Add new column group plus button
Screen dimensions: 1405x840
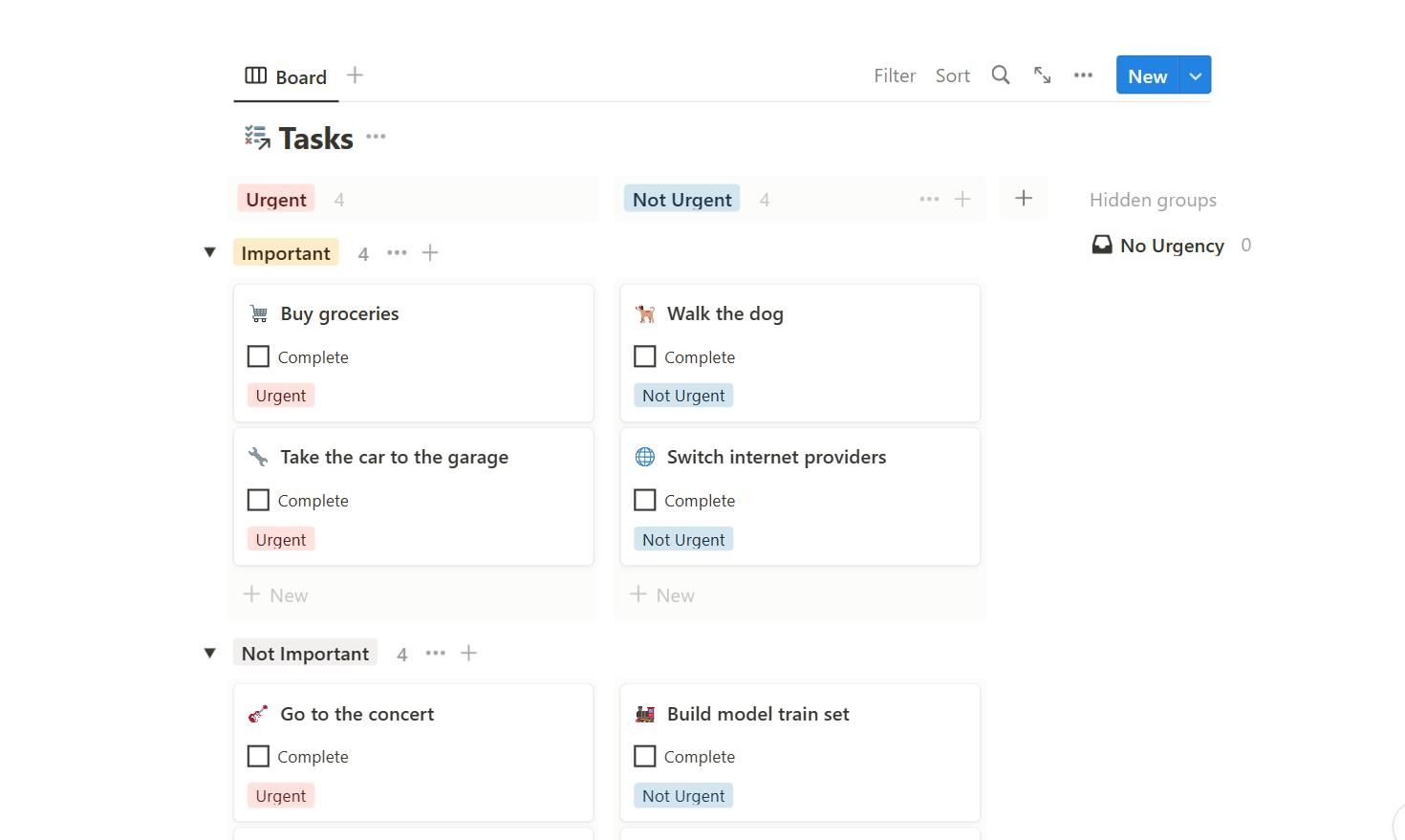(1023, 199)
